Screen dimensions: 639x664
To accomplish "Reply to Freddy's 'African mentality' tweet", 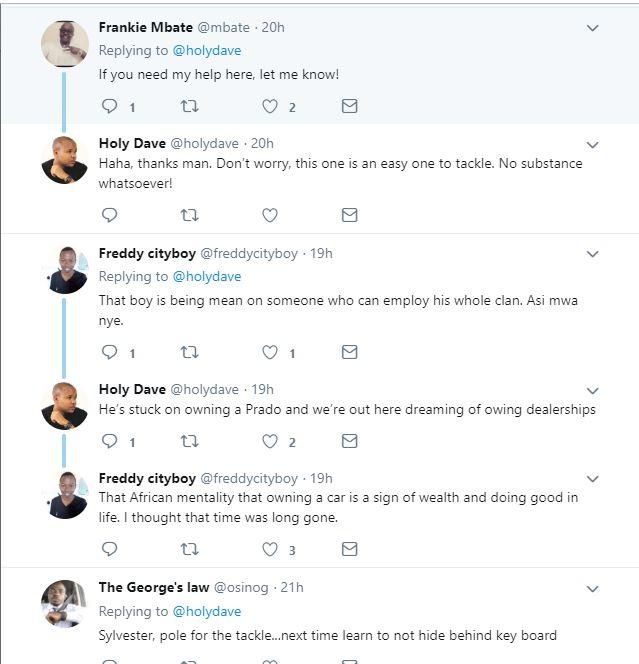I will 110,549.
